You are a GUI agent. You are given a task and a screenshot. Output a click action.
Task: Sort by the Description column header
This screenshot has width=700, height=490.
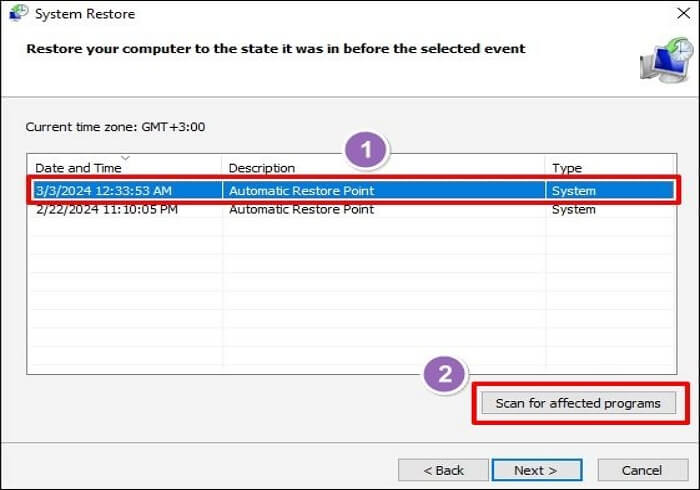pyautogui.click(x=383, y=167)
